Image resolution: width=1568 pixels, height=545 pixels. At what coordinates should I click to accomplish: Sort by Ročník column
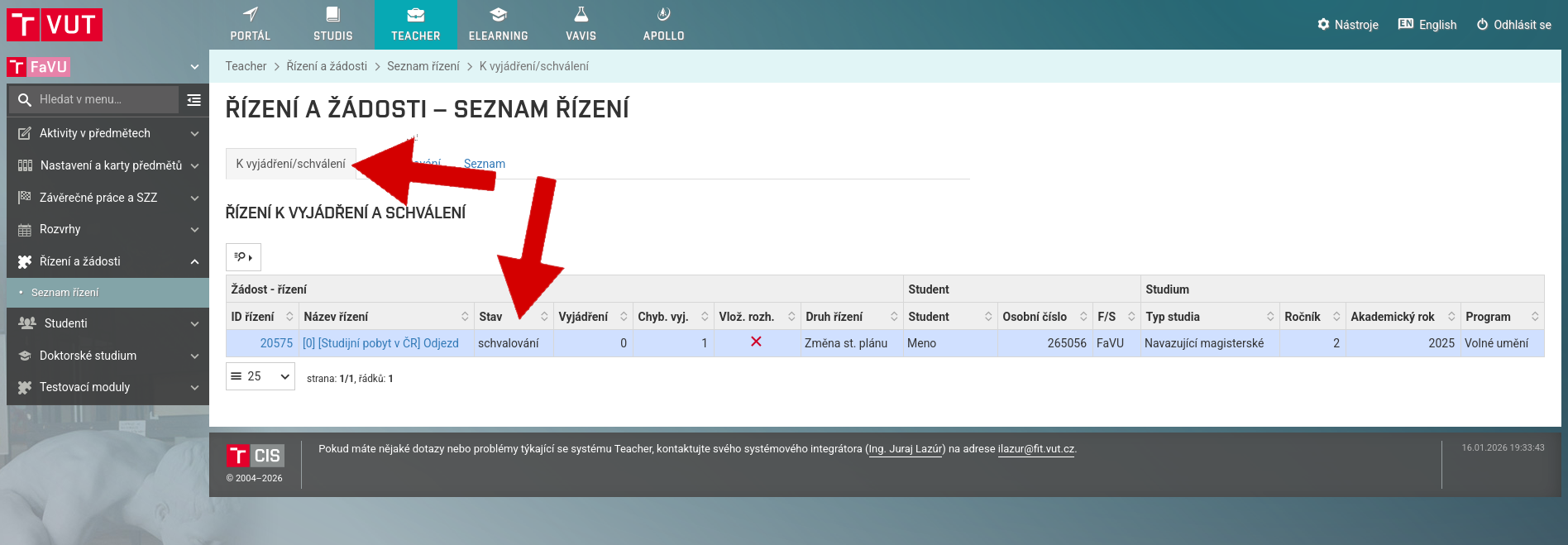pyautogui.click(x=1312, y=317)
